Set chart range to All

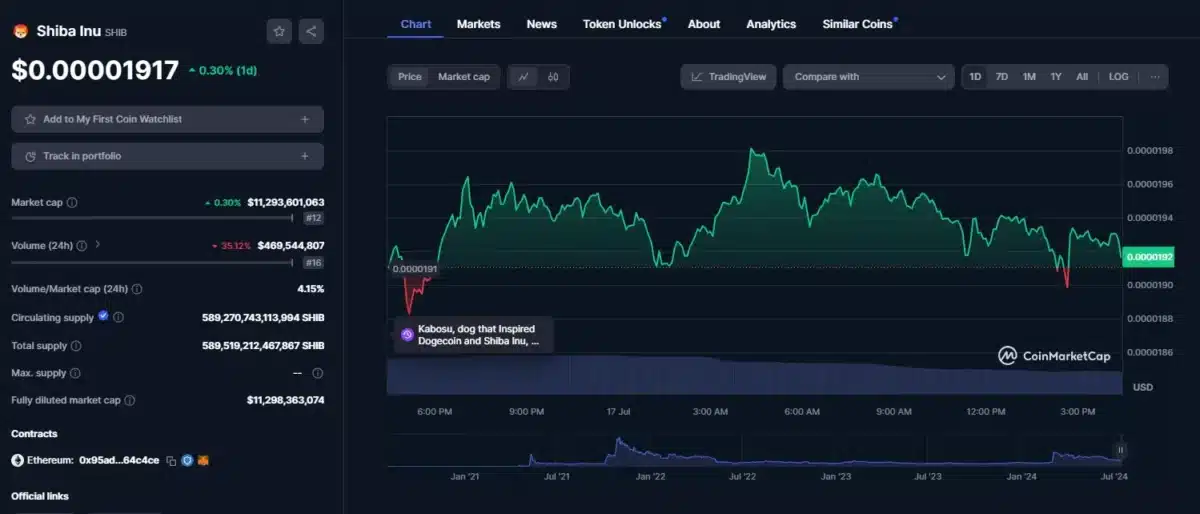pos(1082,77)
